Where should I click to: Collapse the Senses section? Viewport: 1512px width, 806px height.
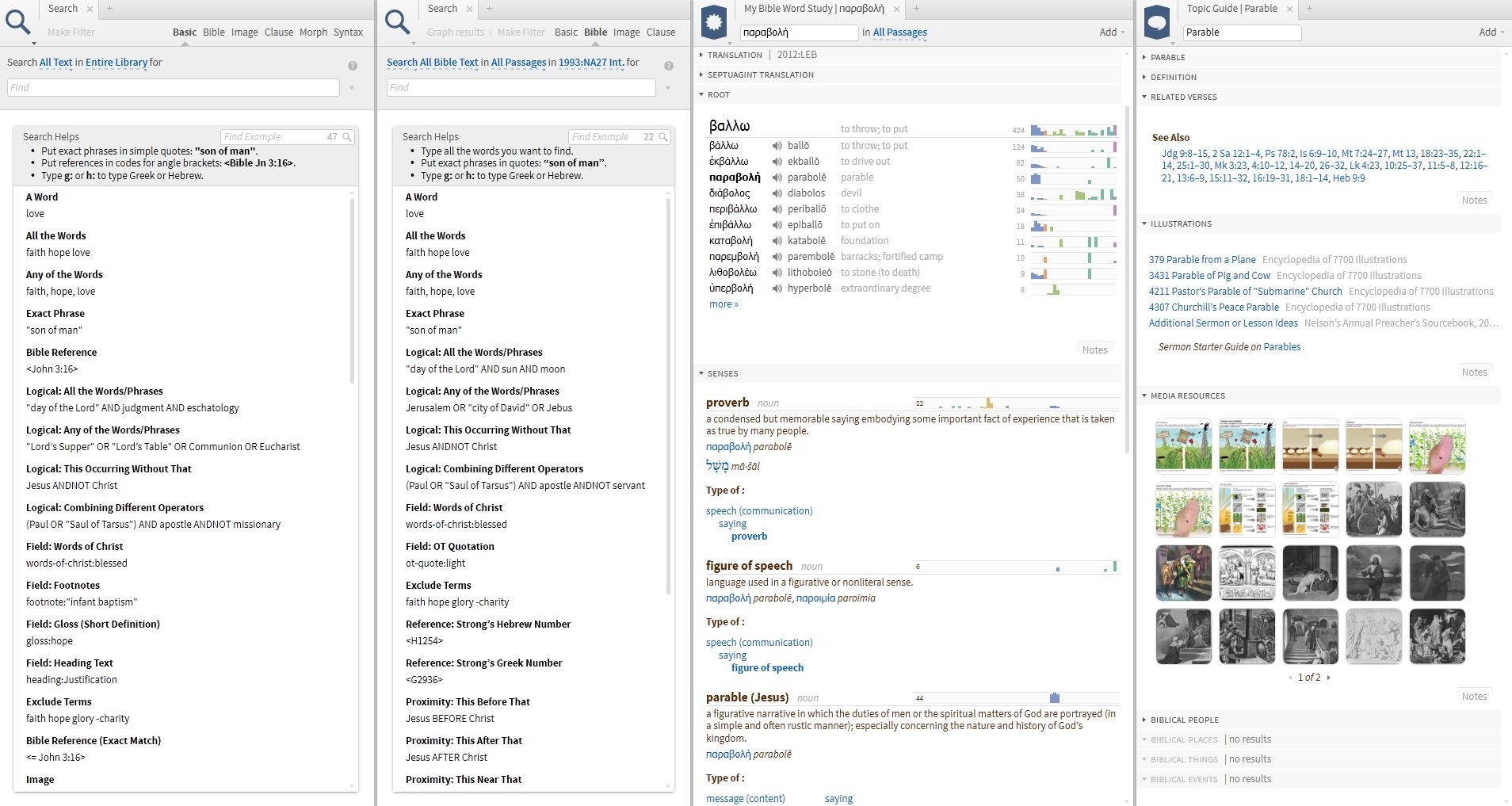point(701,373)
